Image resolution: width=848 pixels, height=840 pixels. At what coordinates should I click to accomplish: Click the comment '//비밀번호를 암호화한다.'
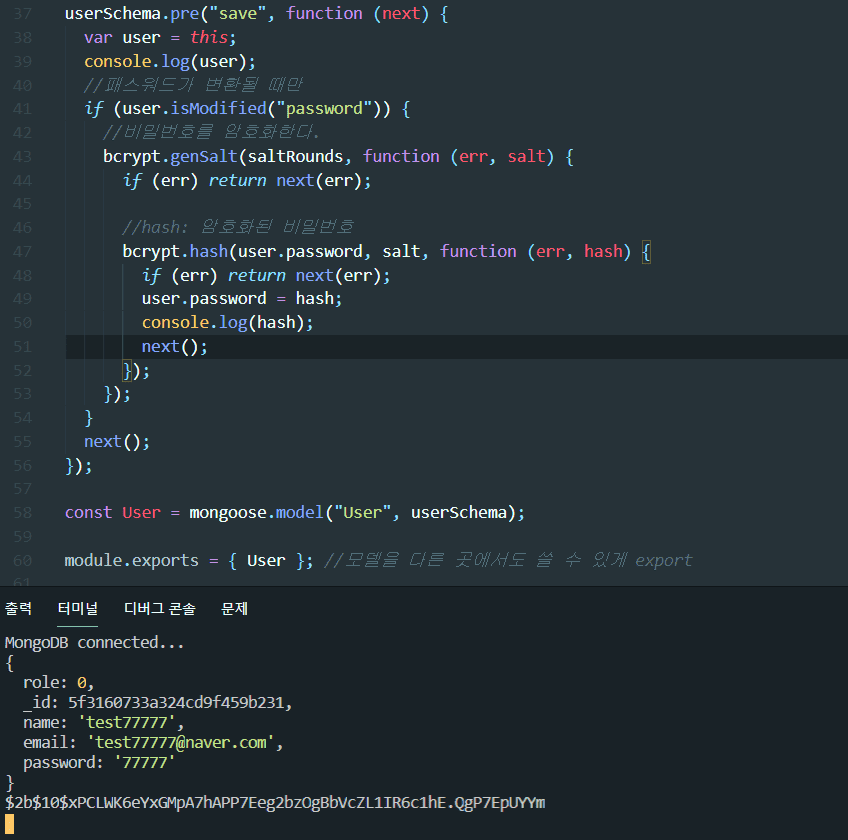(211, 133)
